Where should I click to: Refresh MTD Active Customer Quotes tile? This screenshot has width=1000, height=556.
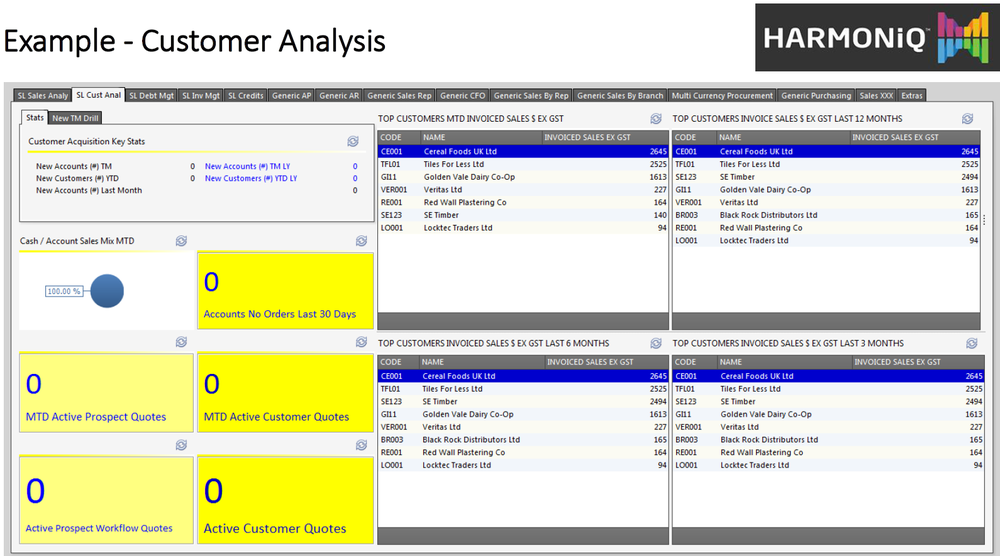point(361,342)
